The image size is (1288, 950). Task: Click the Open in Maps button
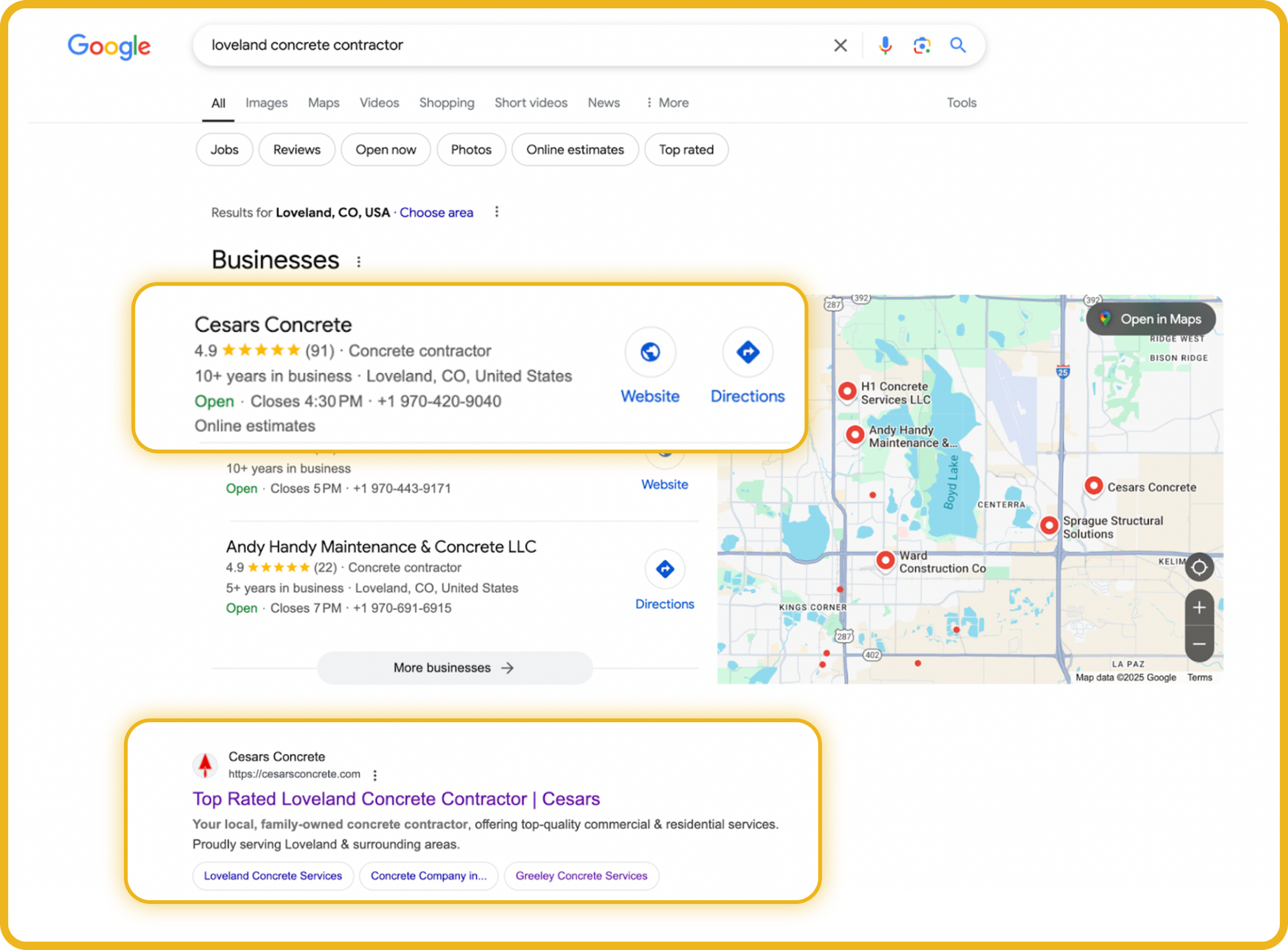pos(1151,319)
